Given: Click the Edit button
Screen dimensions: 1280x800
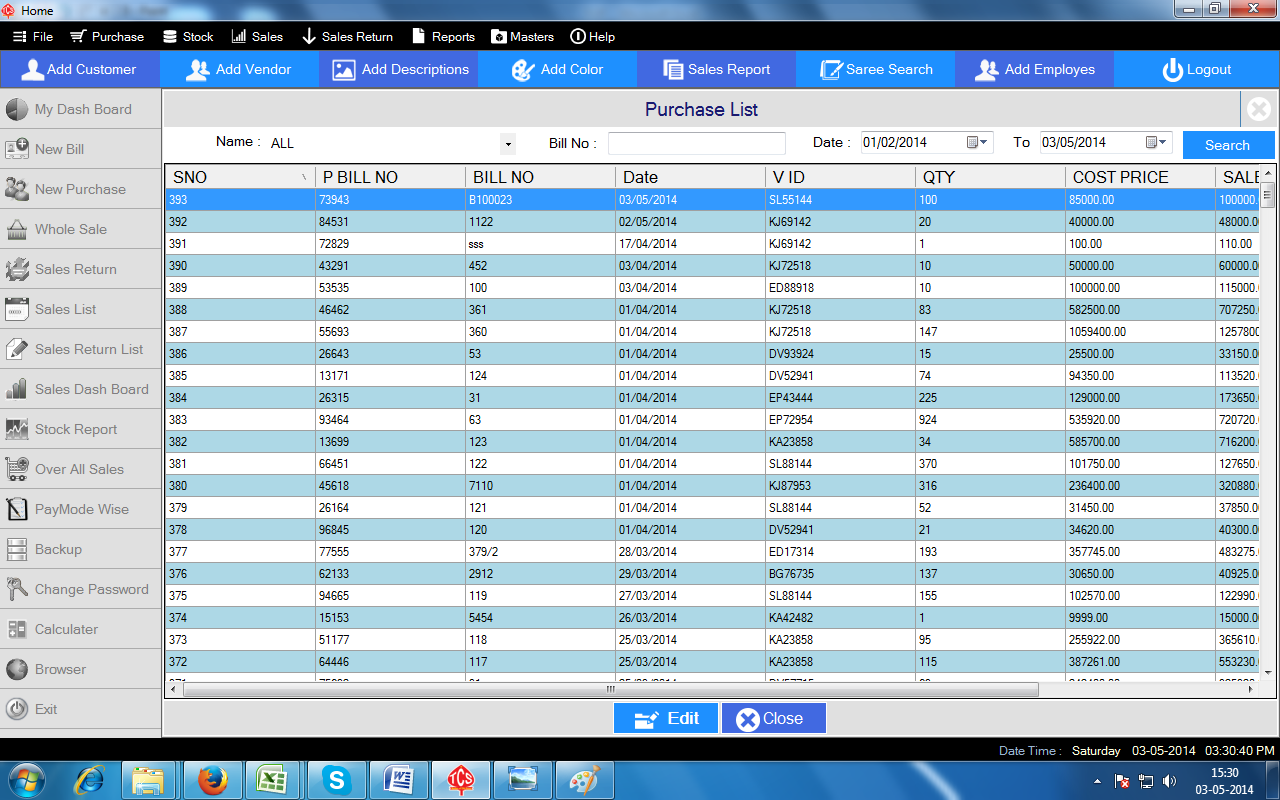Looking at the screenshot, I should [x=666, y=718].
